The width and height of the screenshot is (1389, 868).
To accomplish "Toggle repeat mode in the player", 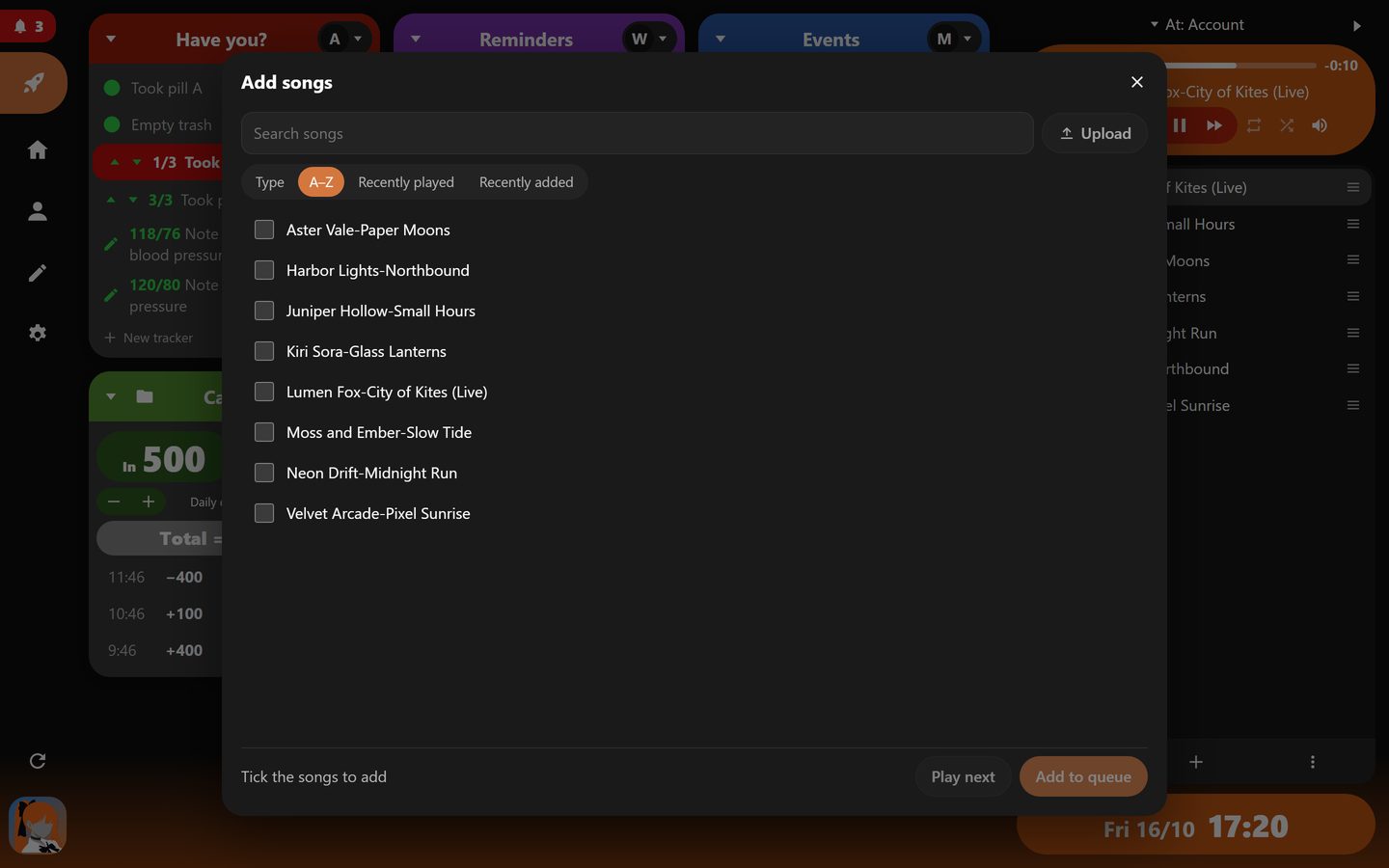I will click(x=1254, y=125).
